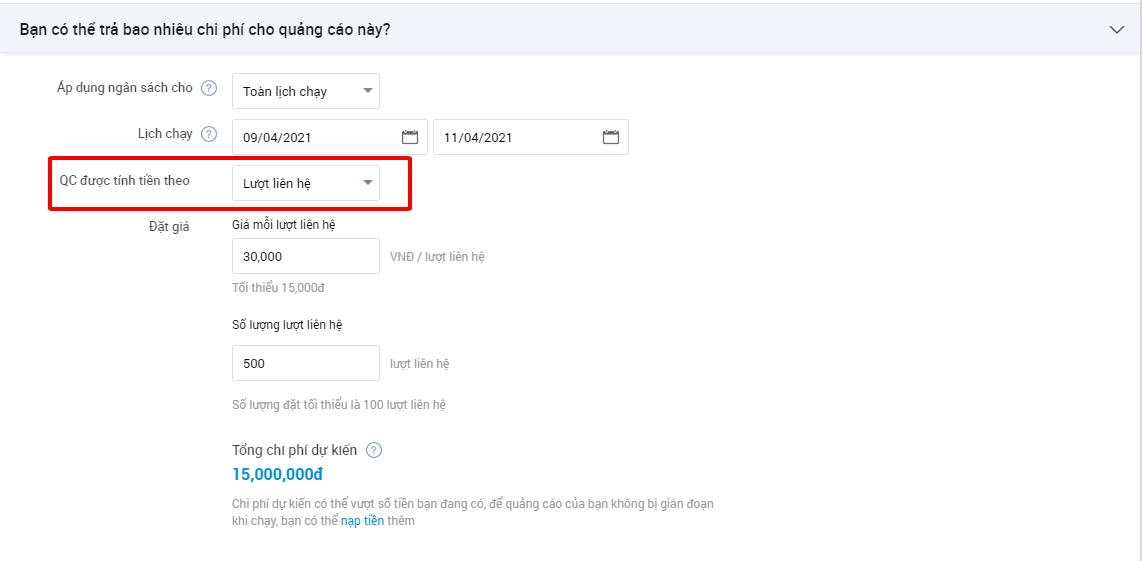This screenshot has width=1142, height=561.
Task: Open the Lượt liên hệ billing dropdown
Action: click(306, 183)
